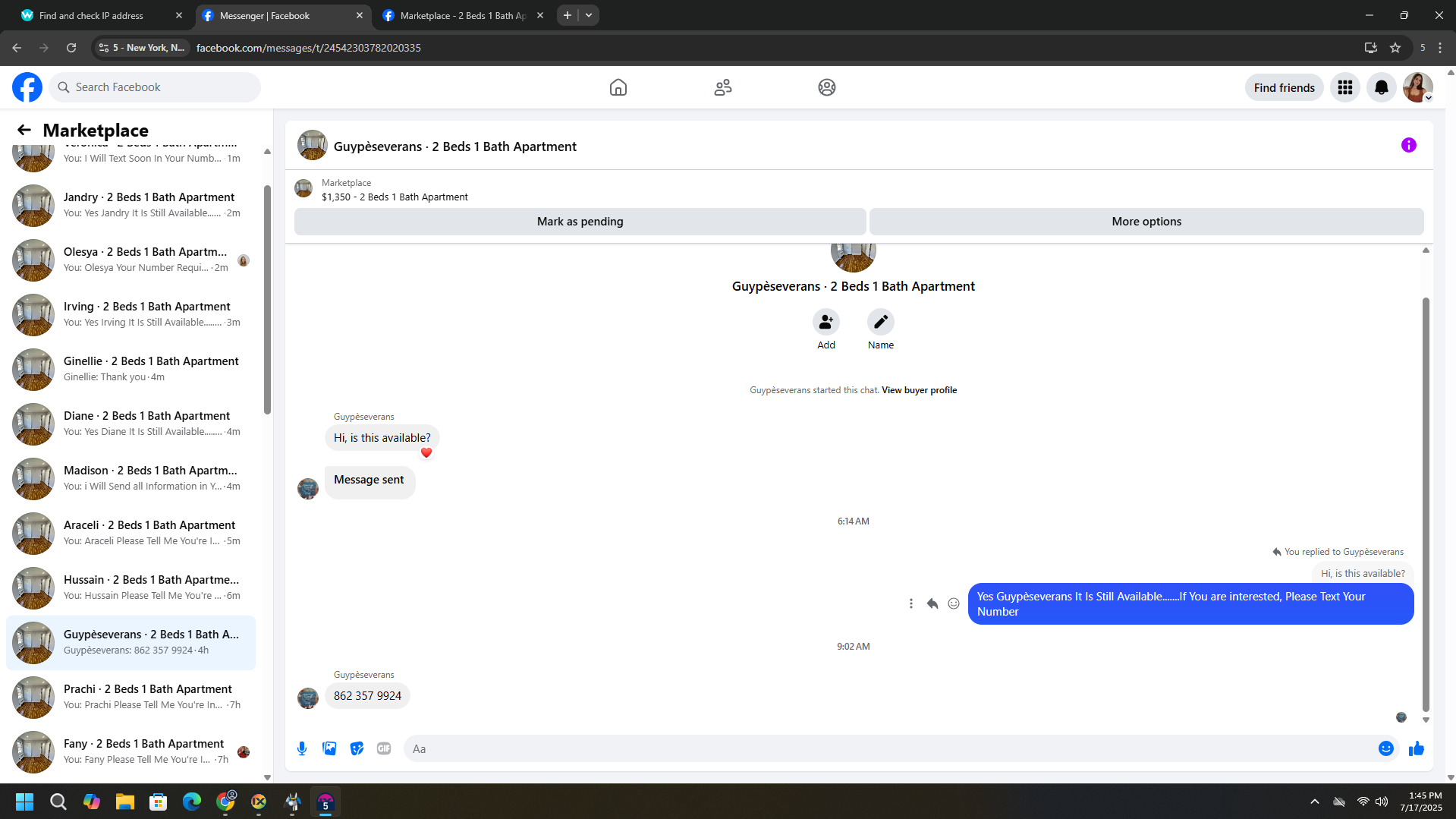This screenshot has height=819, width=1456.
Task: Open a new browser tab
Action: [x=568, y=15]
